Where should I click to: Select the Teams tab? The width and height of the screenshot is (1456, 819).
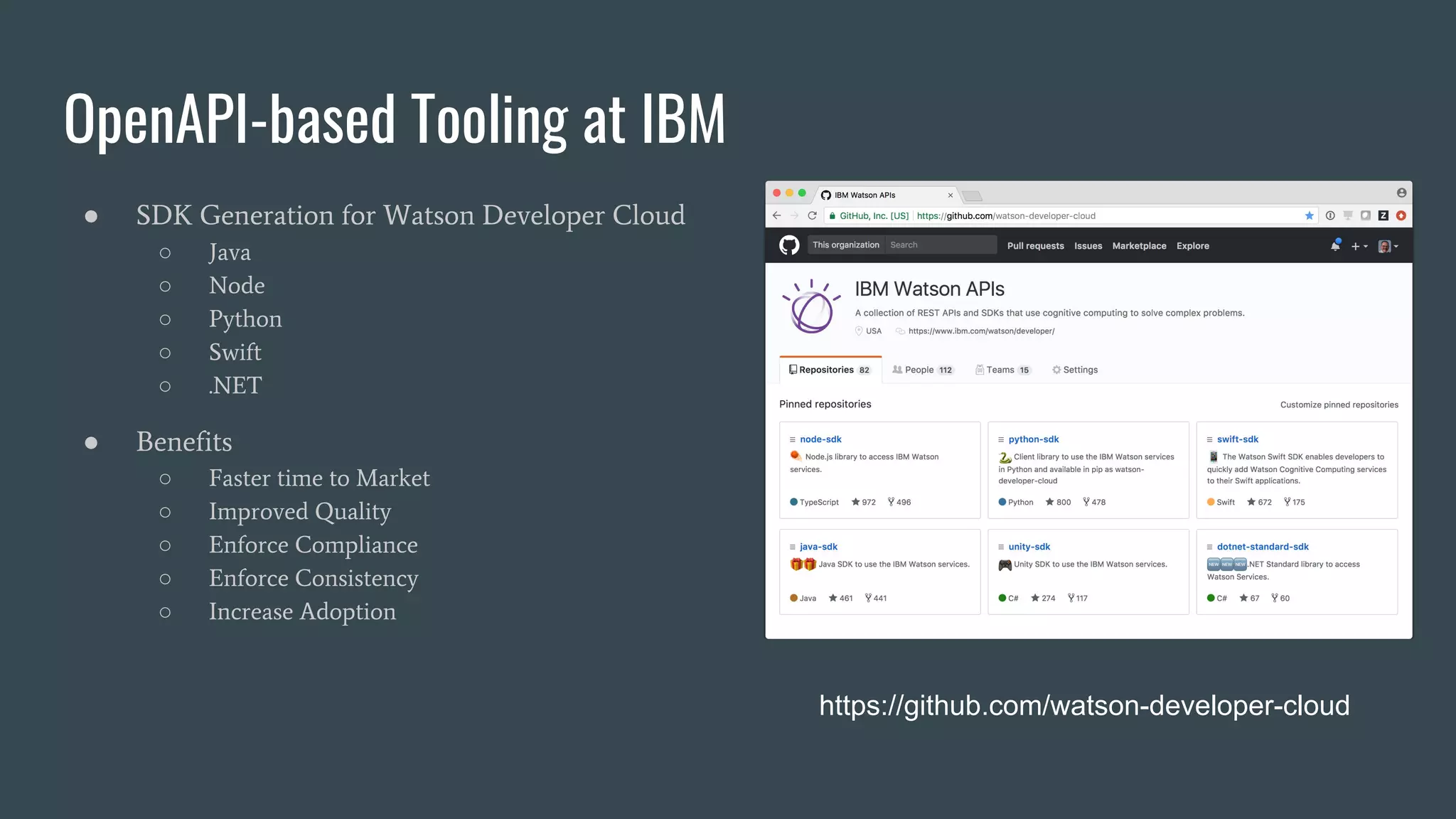point(1003,370)
